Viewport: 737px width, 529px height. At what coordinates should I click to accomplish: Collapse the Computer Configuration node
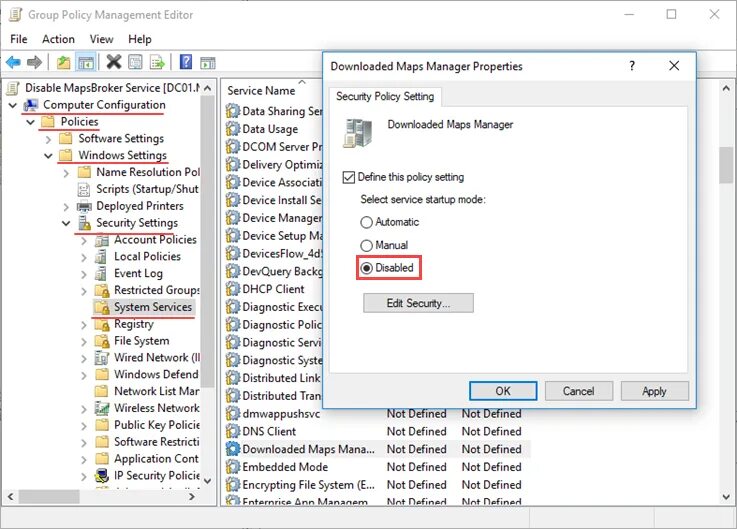pos(13,105)
